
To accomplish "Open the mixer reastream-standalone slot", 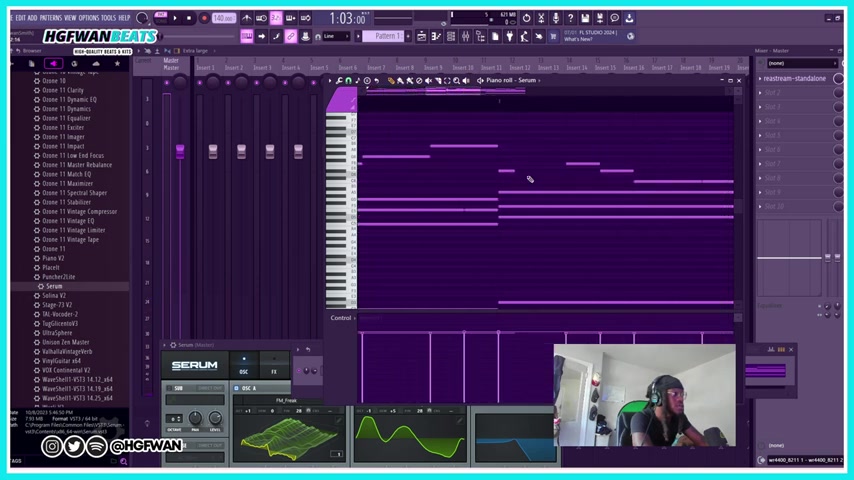I will click(x=795, y=78).
